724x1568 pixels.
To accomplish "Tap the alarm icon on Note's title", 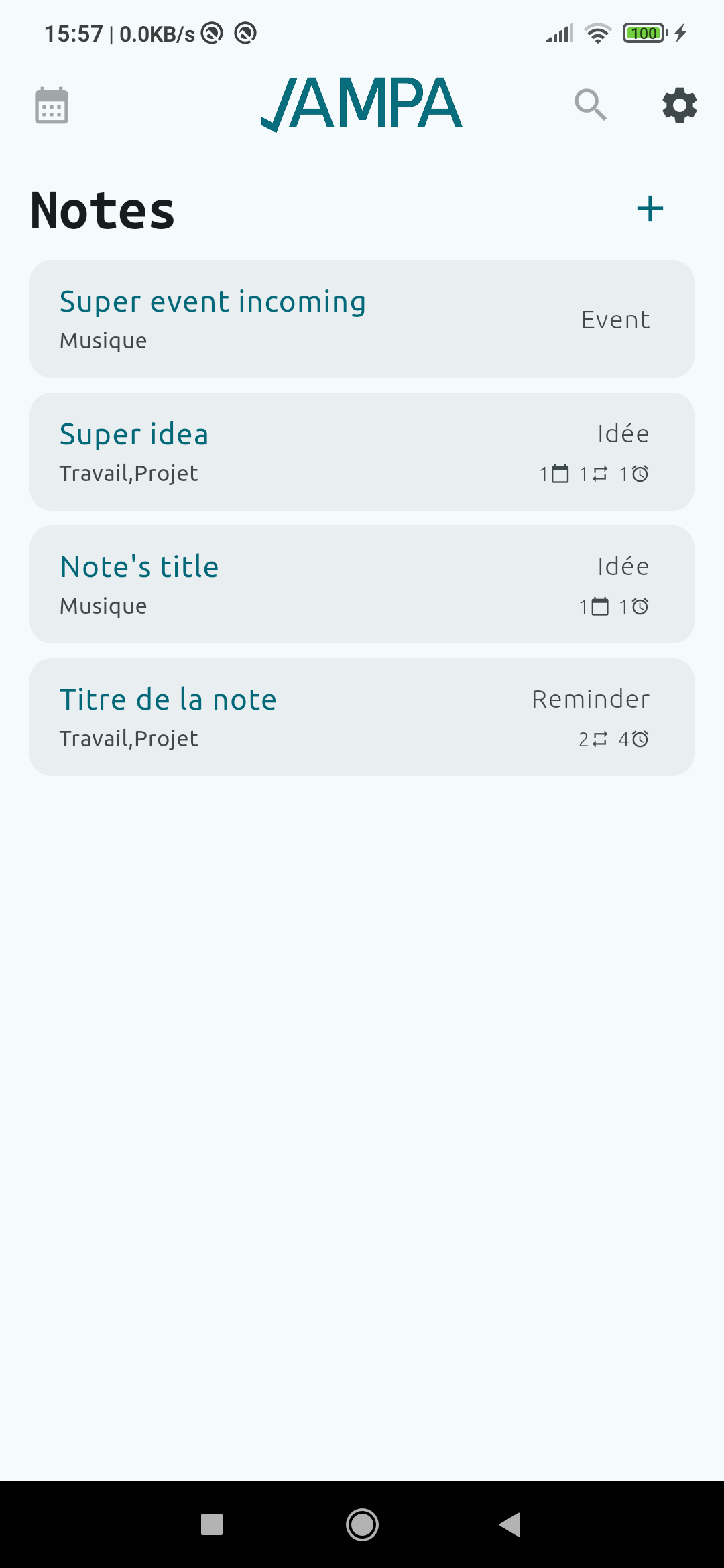I will pos(640,607).
